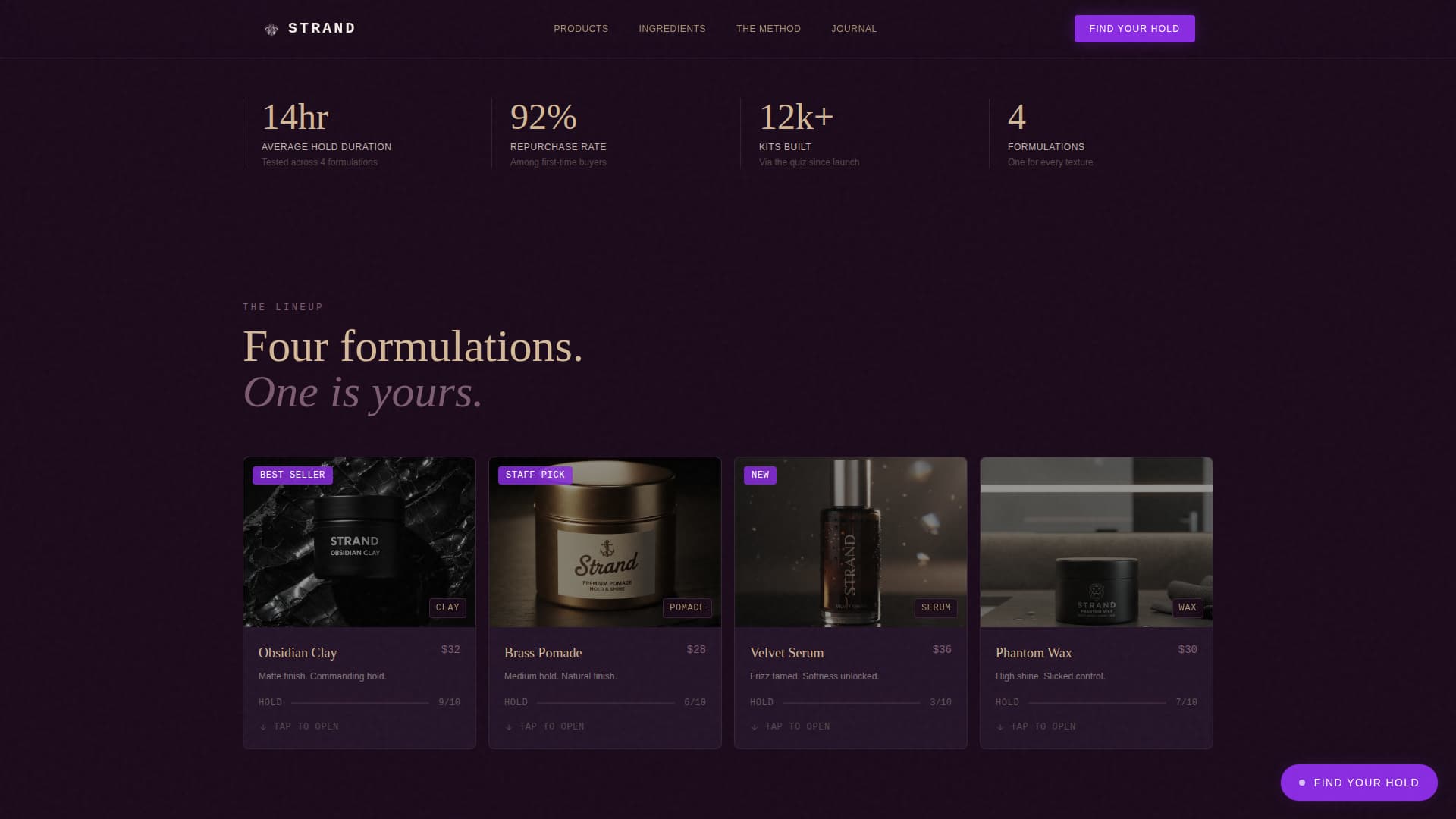Click the Kits Built label
The image size is (1456, 819).
(x=785, y=147)
